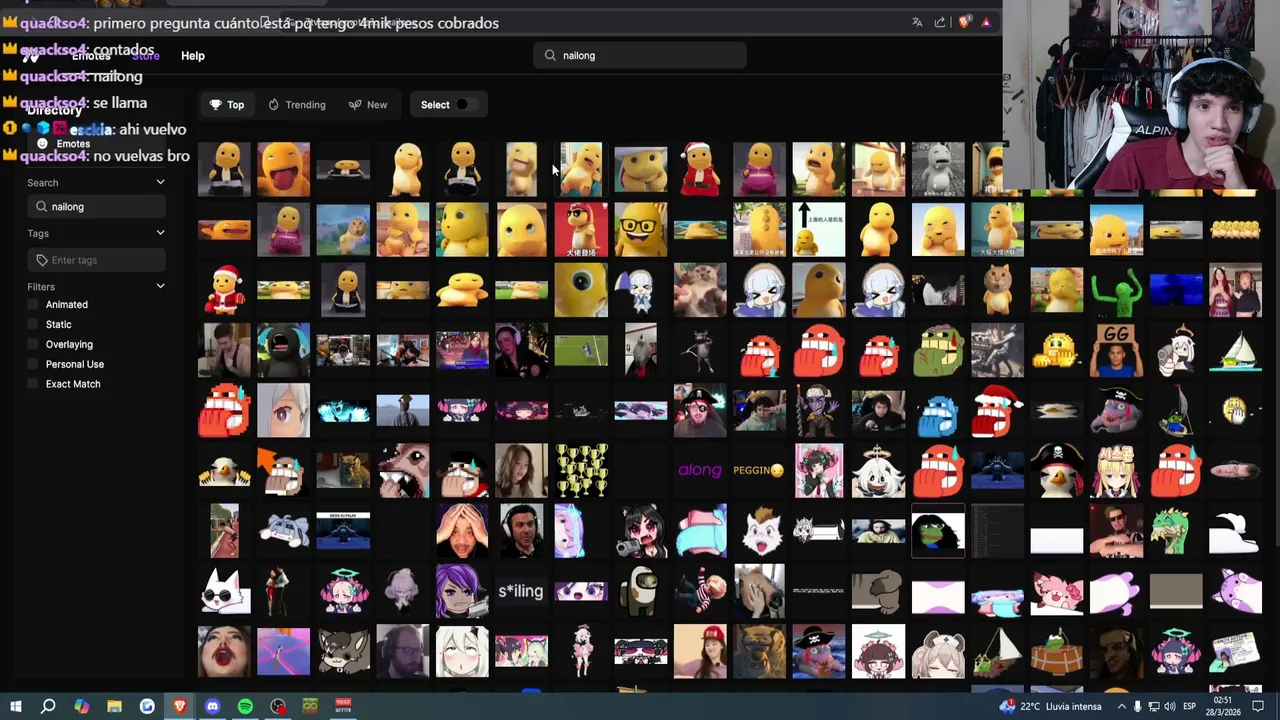Select the purple 'along' text emote
The height and width of the screenshot is (720, 1280).
coord(699,470)
